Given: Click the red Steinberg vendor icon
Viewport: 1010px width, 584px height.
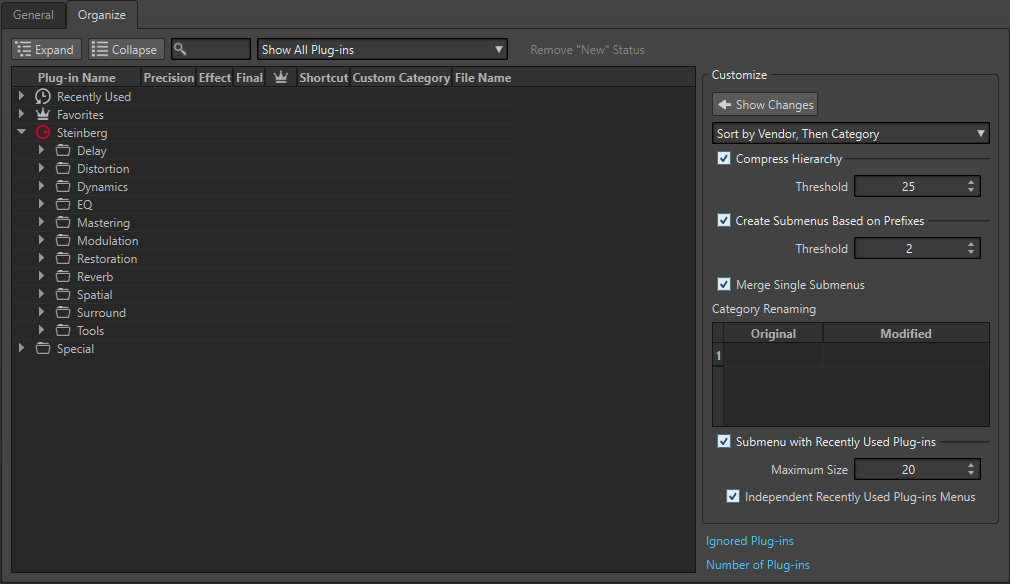Looking at the screenshot, I should 43,133.
